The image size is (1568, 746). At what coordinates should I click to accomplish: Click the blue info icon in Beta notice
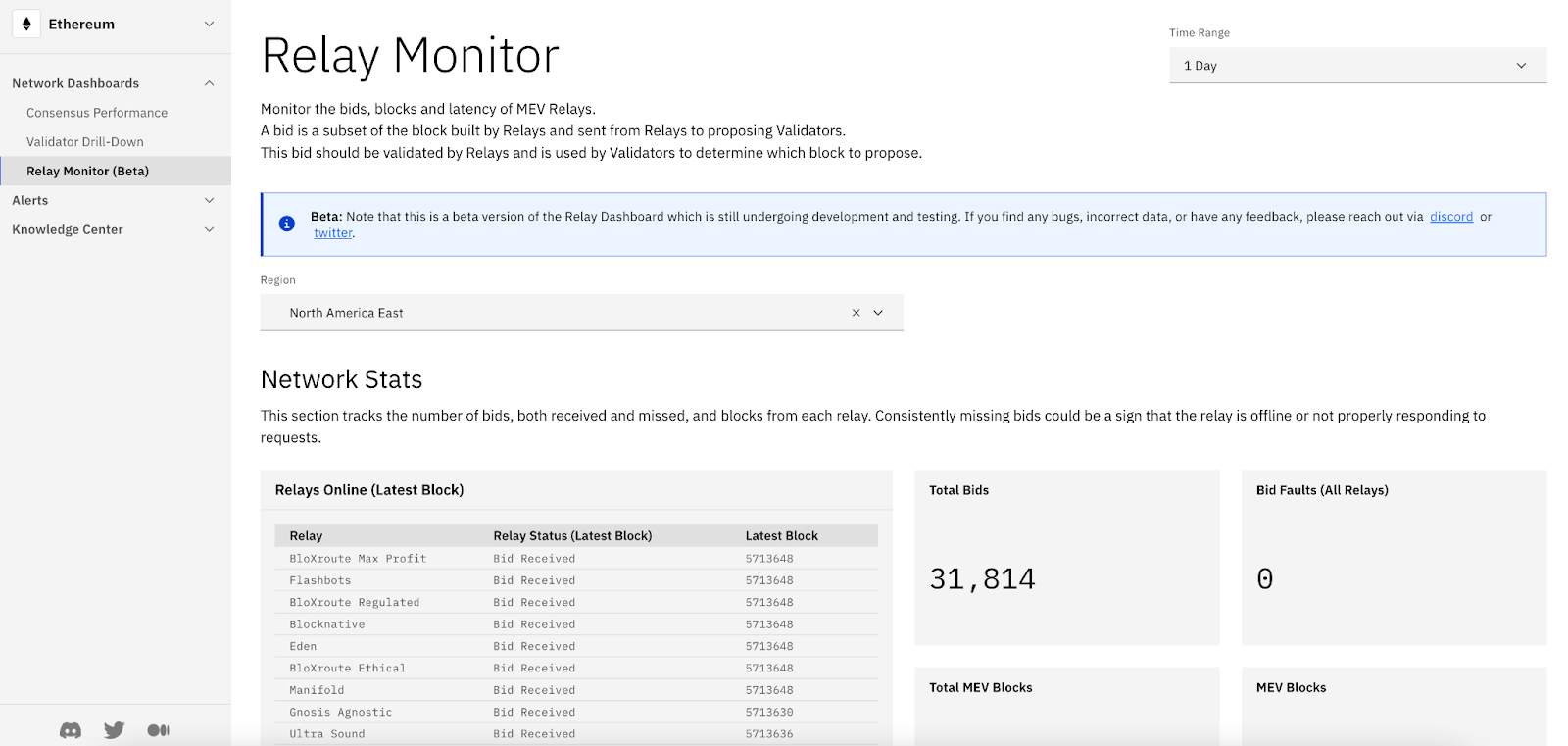[287, 224]
